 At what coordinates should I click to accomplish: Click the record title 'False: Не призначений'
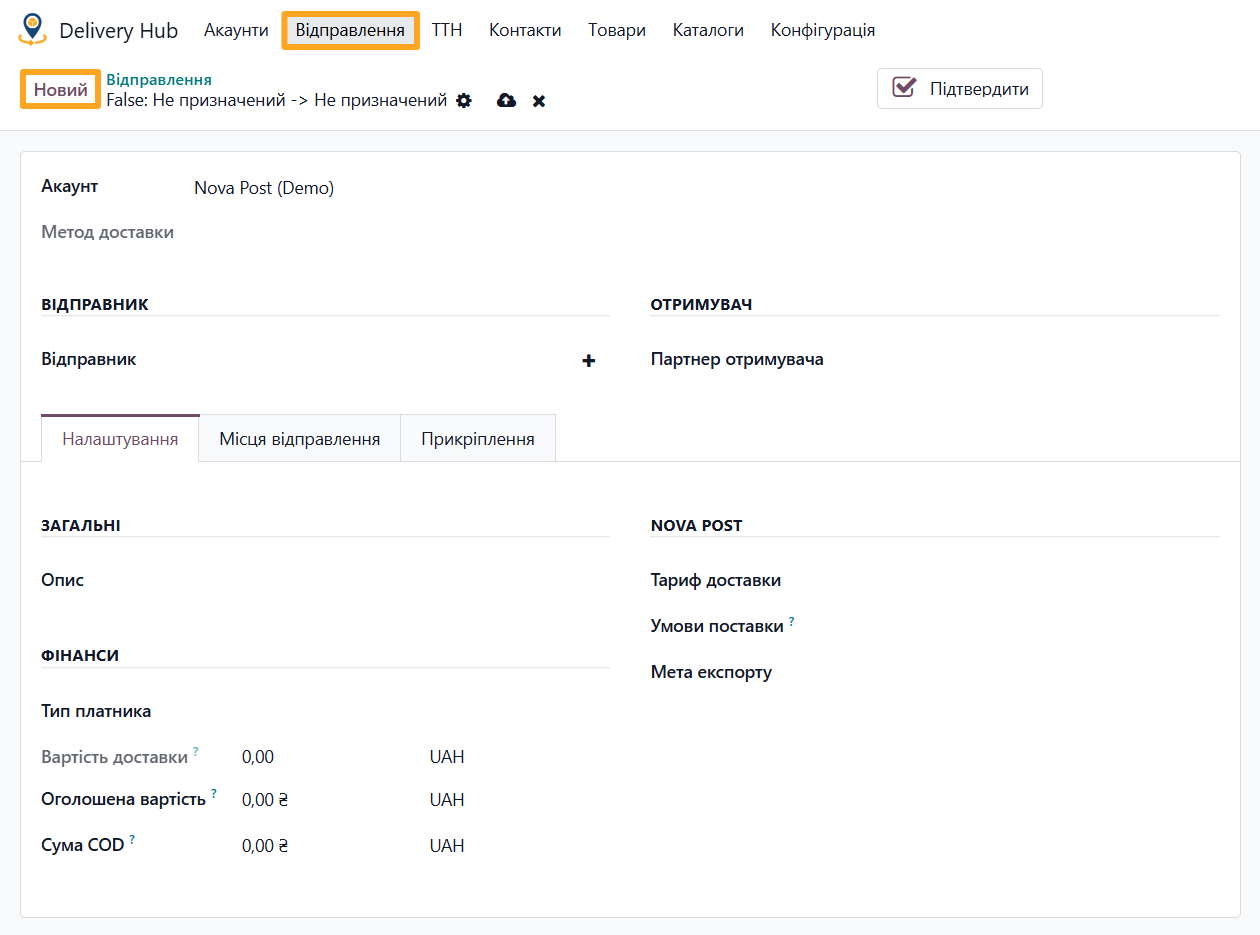(195, 100)
